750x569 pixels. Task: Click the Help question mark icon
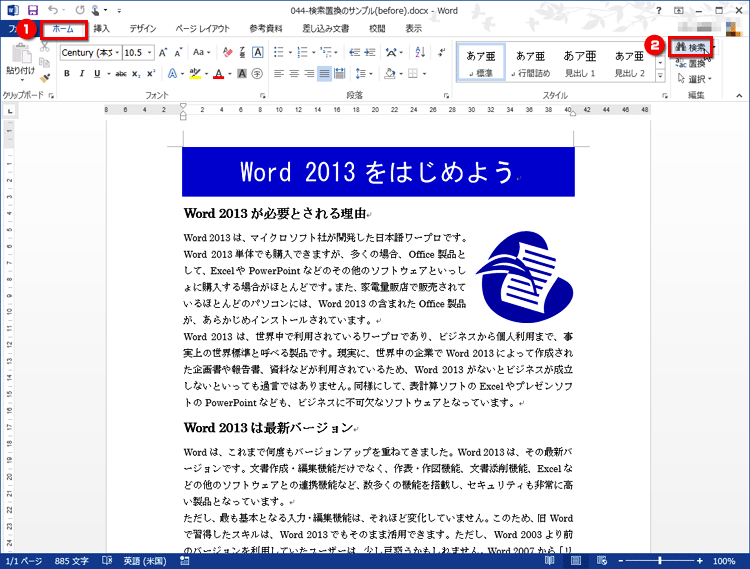tap(659, 10)
